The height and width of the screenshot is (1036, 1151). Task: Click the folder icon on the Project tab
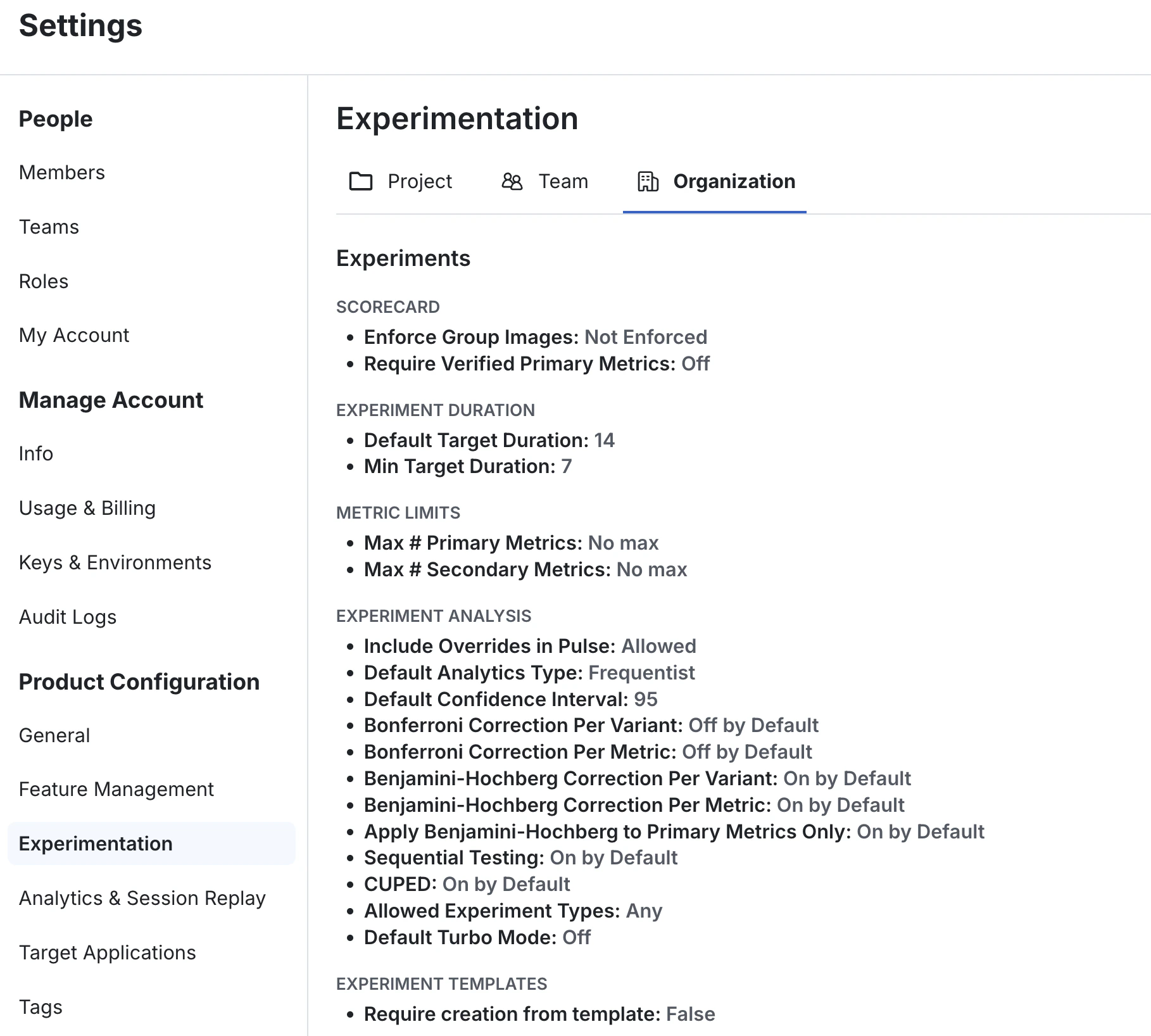360,182
